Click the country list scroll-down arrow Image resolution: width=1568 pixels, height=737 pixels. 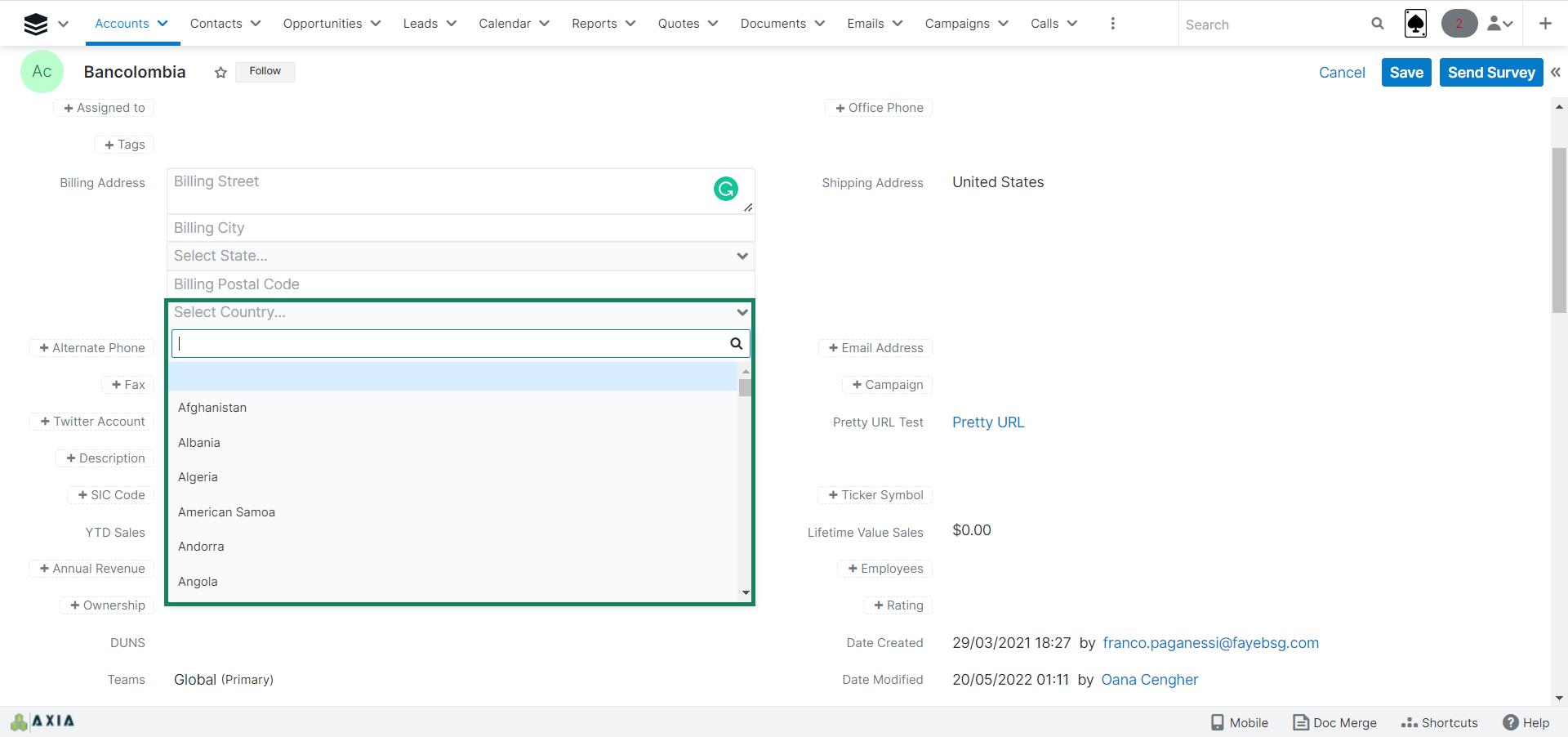click(x=745, y=593)
